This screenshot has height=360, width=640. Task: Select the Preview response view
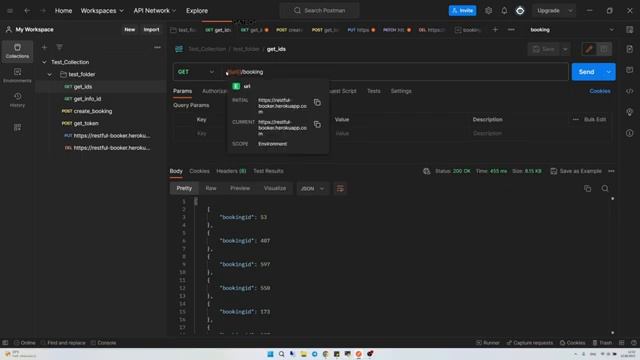click(x=240, y=188)
